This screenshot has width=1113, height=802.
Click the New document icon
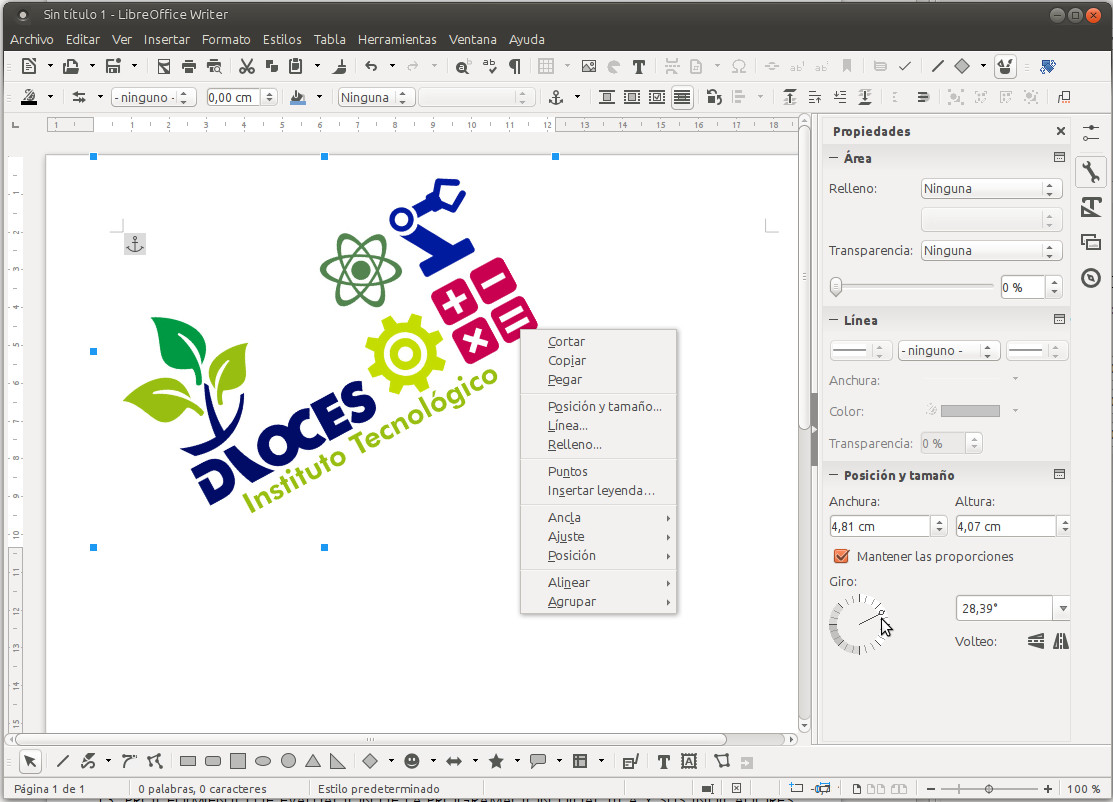point(28,67)
